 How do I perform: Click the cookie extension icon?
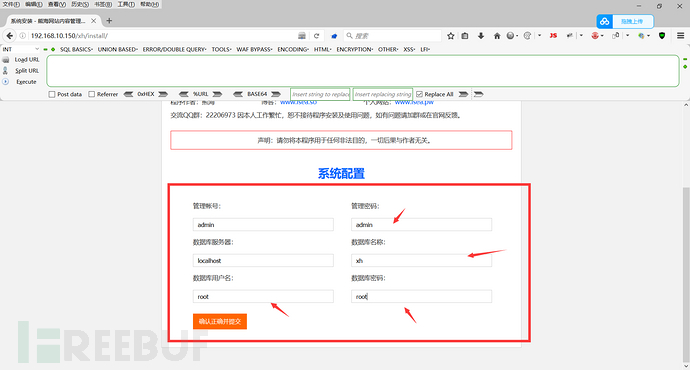click(x=527, y=36)
